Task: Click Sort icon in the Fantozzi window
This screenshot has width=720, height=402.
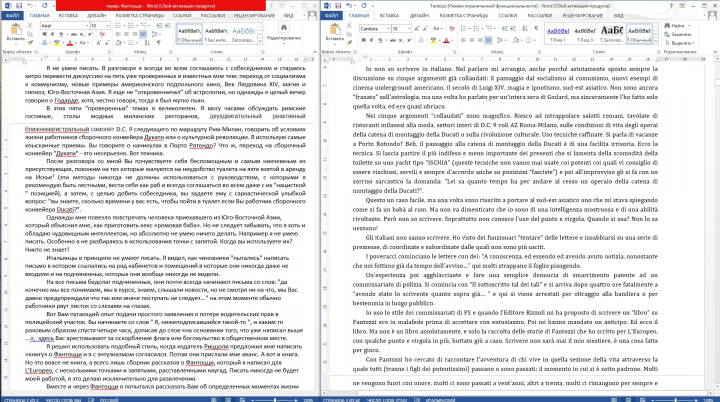Action: [525, 28]
